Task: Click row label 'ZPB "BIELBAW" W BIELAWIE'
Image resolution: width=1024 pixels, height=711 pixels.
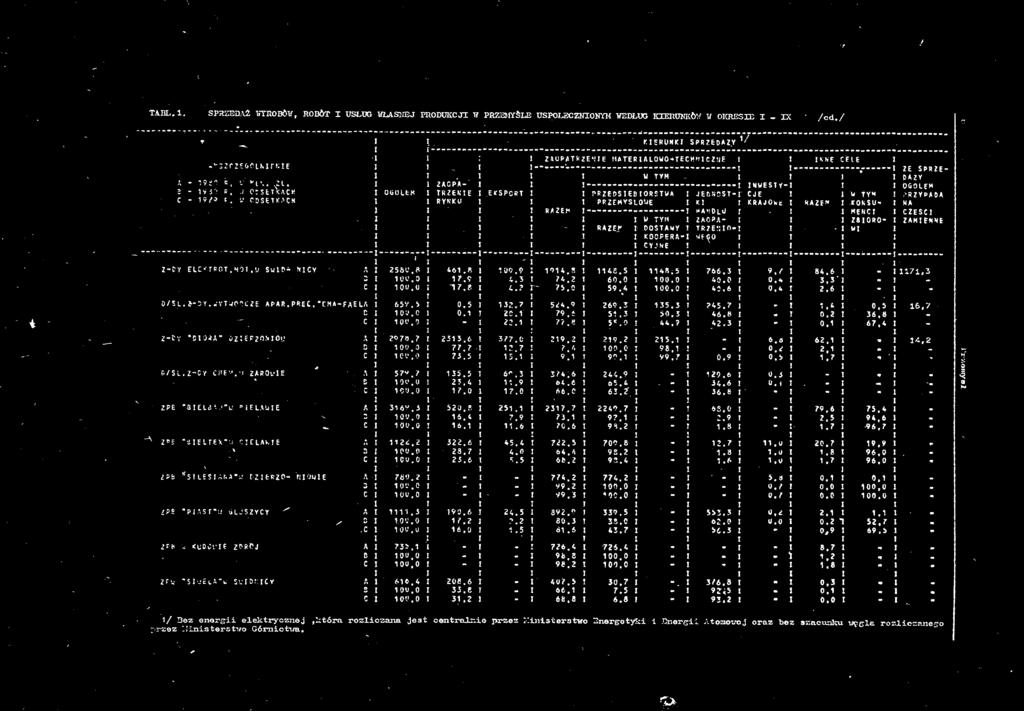Action: [x=221, y=407]
